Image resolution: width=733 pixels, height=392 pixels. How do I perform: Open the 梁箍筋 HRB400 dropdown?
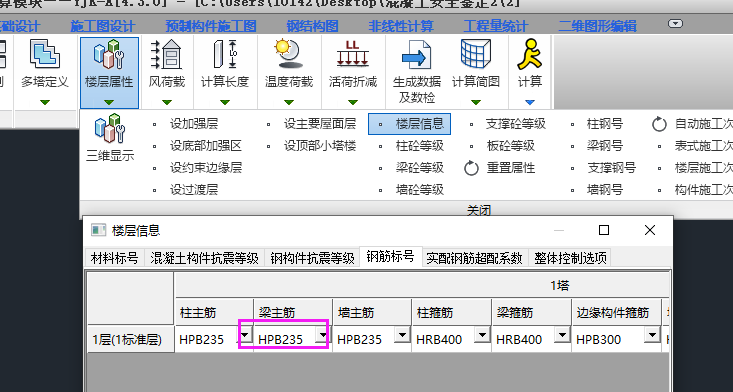pos(562,335)
